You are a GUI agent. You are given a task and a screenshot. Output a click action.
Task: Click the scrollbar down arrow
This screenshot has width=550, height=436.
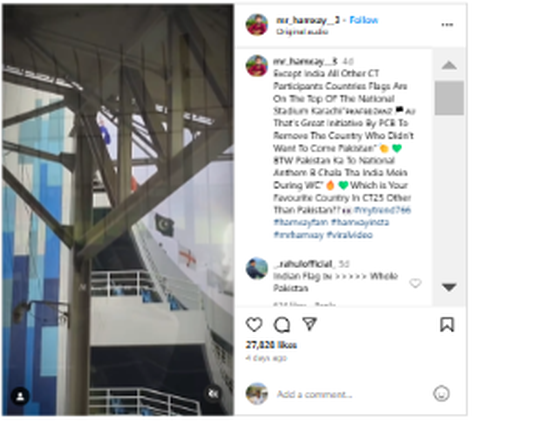click(449, 287)
